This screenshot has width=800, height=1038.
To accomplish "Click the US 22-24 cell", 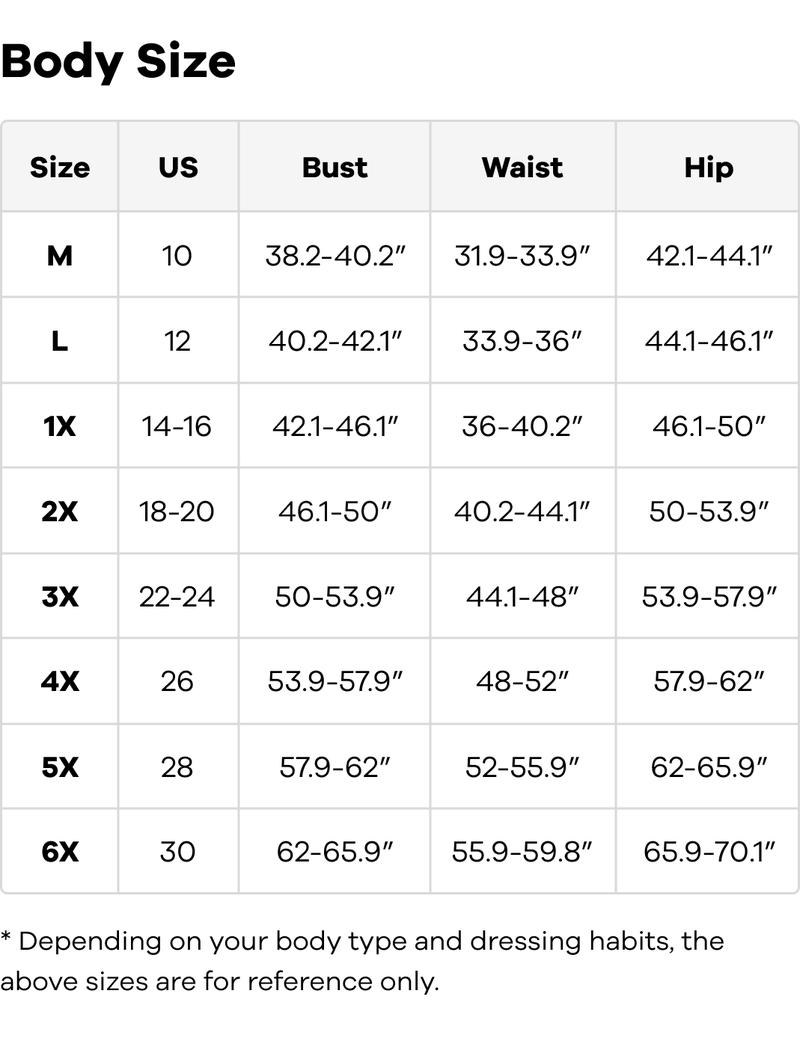I will click(178, 596).
